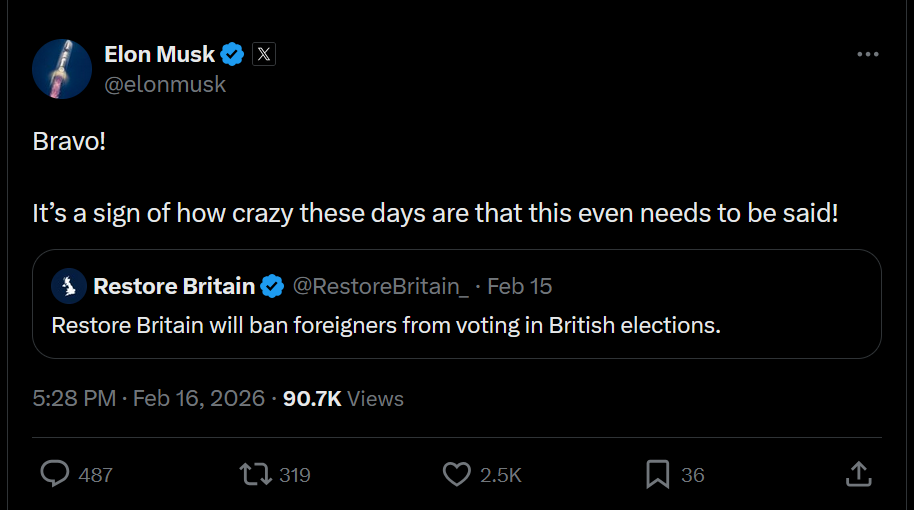The height and width of the screenshot is (510, 914).
Task: Like the tweet with the heart icon
Action: tap(456, 474)
